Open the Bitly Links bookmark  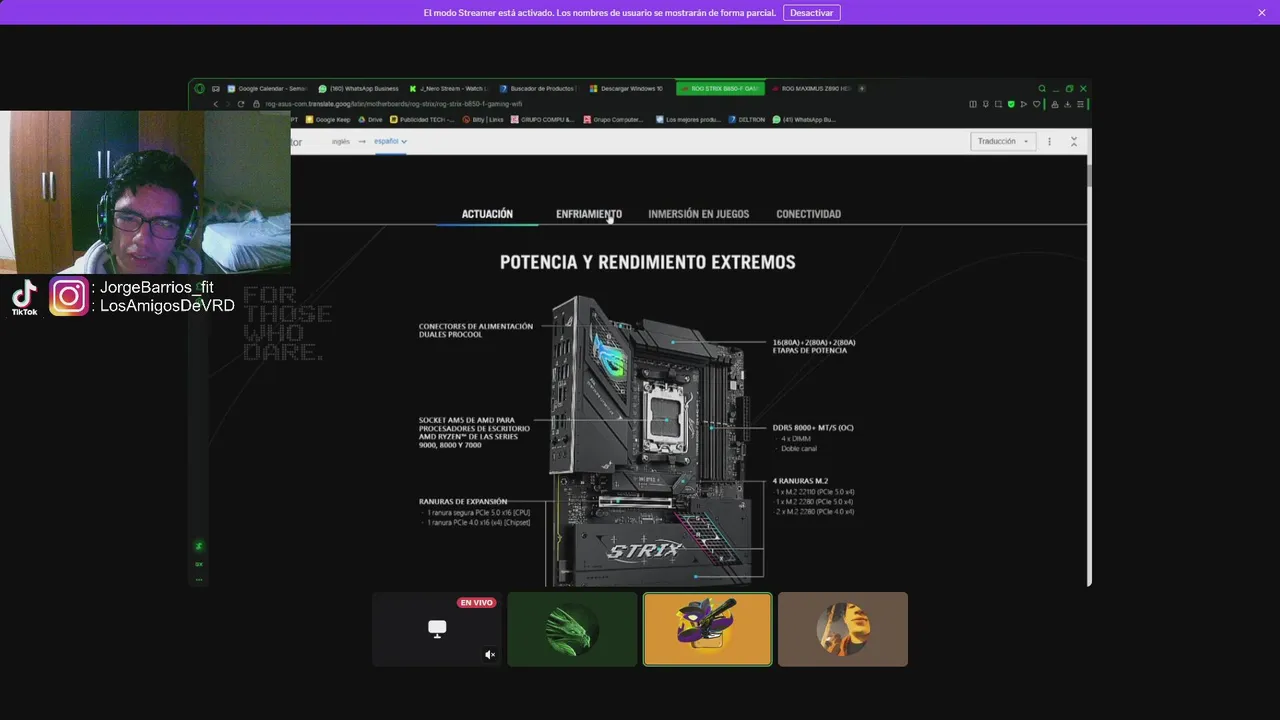coord(484,119)
